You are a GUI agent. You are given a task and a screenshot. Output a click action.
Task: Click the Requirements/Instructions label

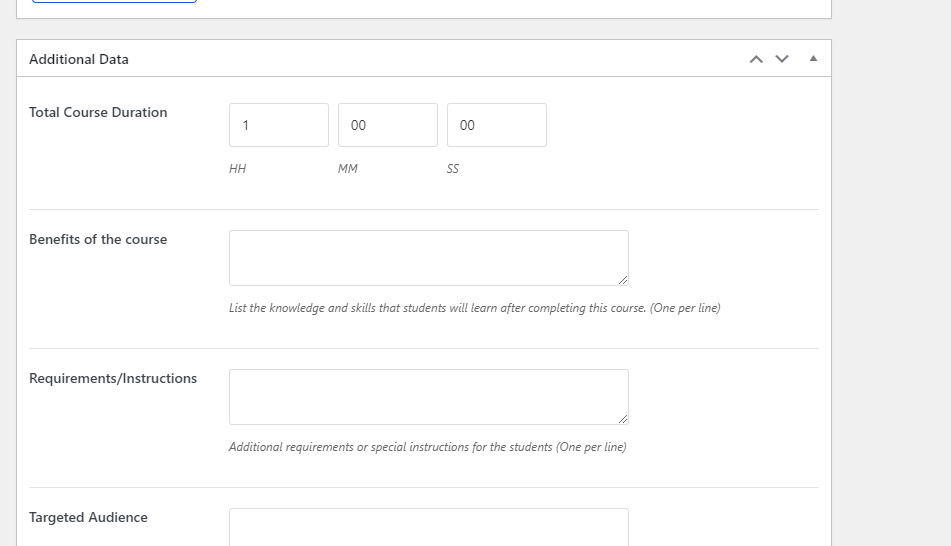tap(113, 379)
